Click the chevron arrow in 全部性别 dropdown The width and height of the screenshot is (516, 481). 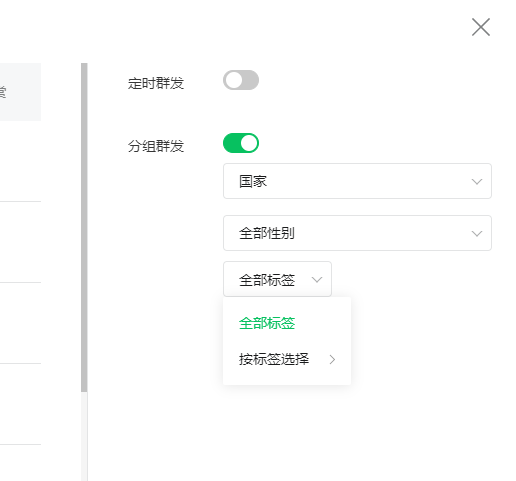[x=477, y=234]
